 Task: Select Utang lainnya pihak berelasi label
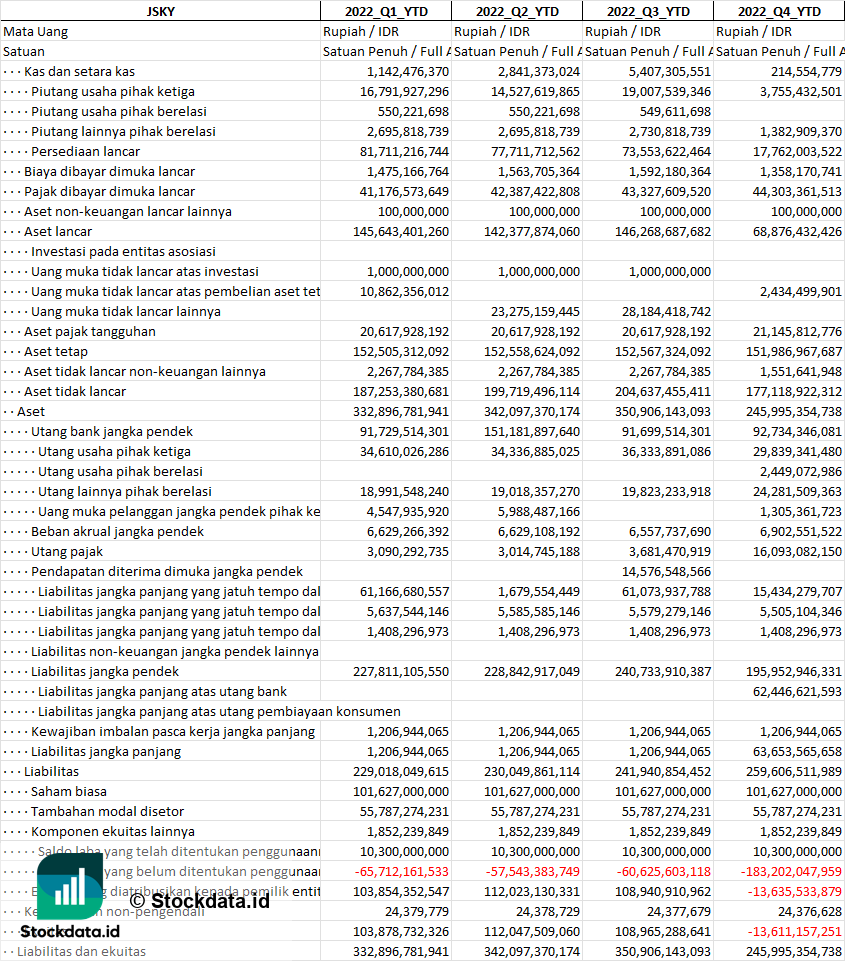pos(124,492)
